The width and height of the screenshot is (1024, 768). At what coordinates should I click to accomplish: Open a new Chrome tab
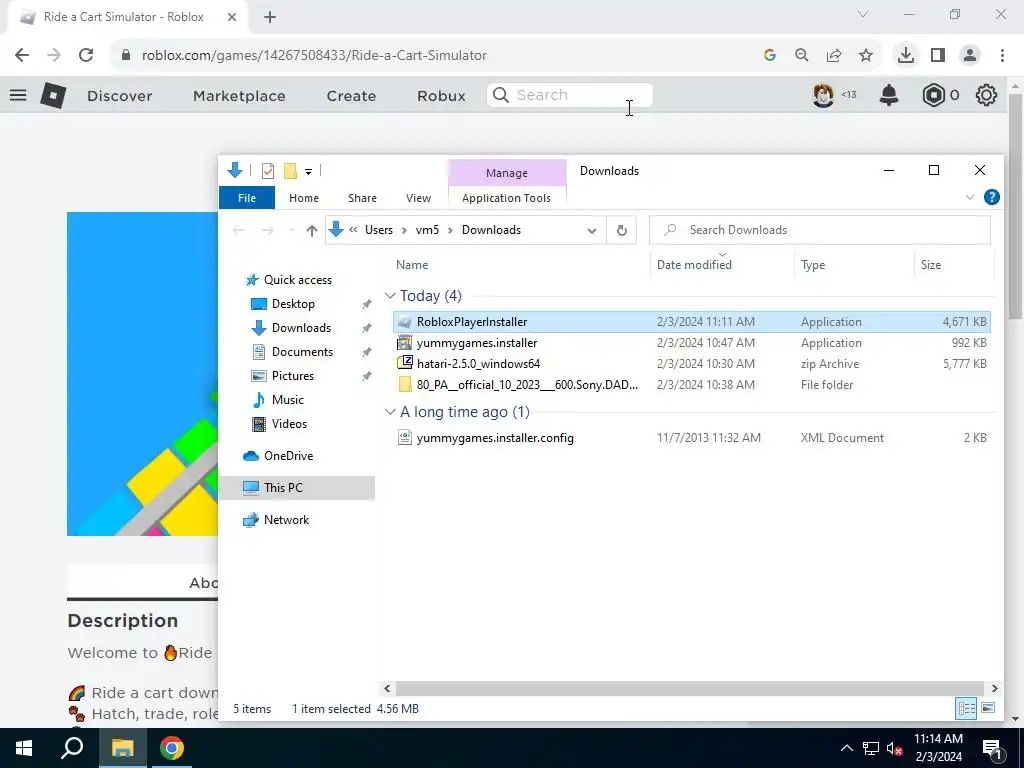click(x=270, y=18)
